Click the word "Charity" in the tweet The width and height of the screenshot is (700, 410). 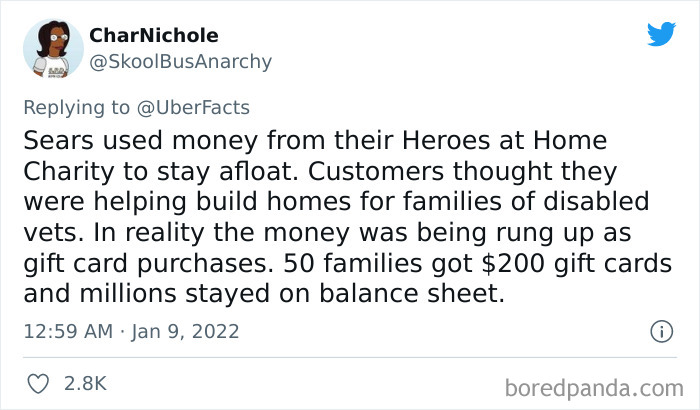(x=70, y=171)
